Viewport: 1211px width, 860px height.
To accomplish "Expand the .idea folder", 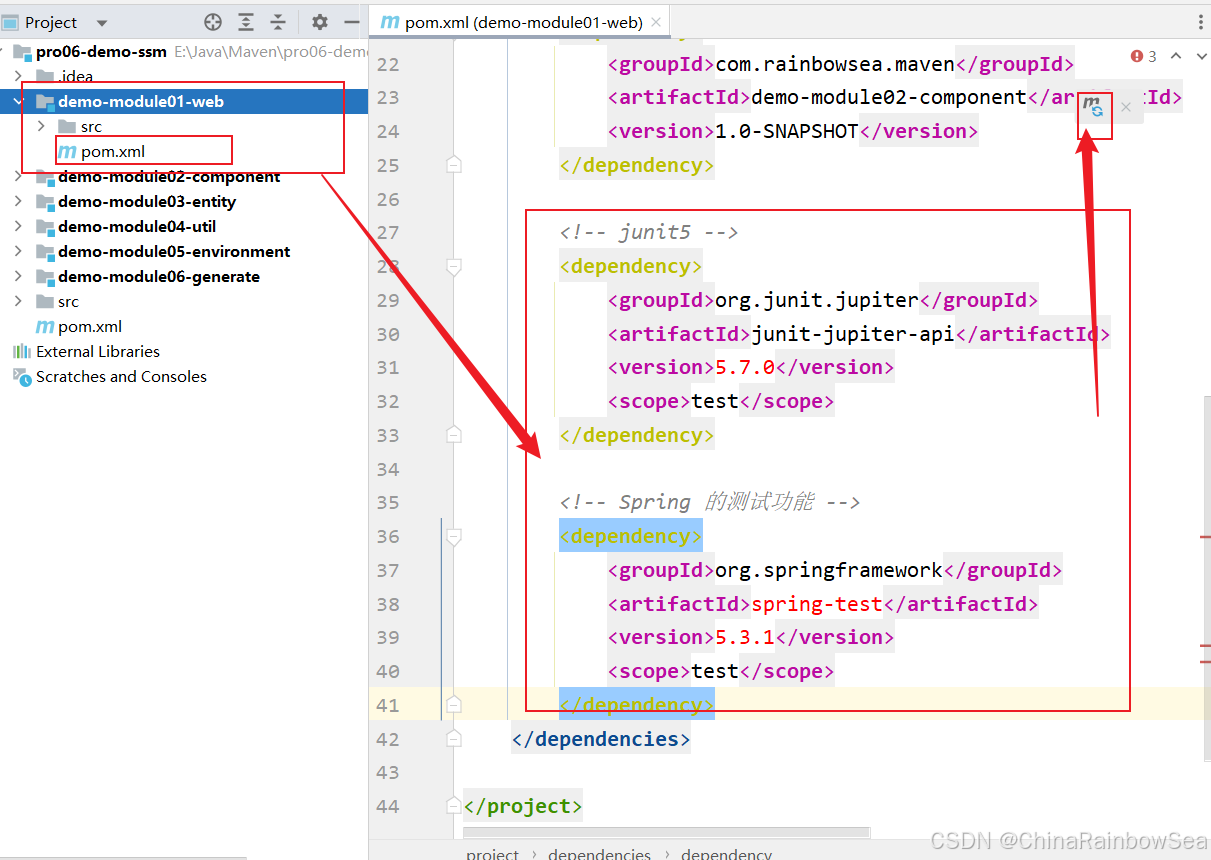I will coord(19,76).
